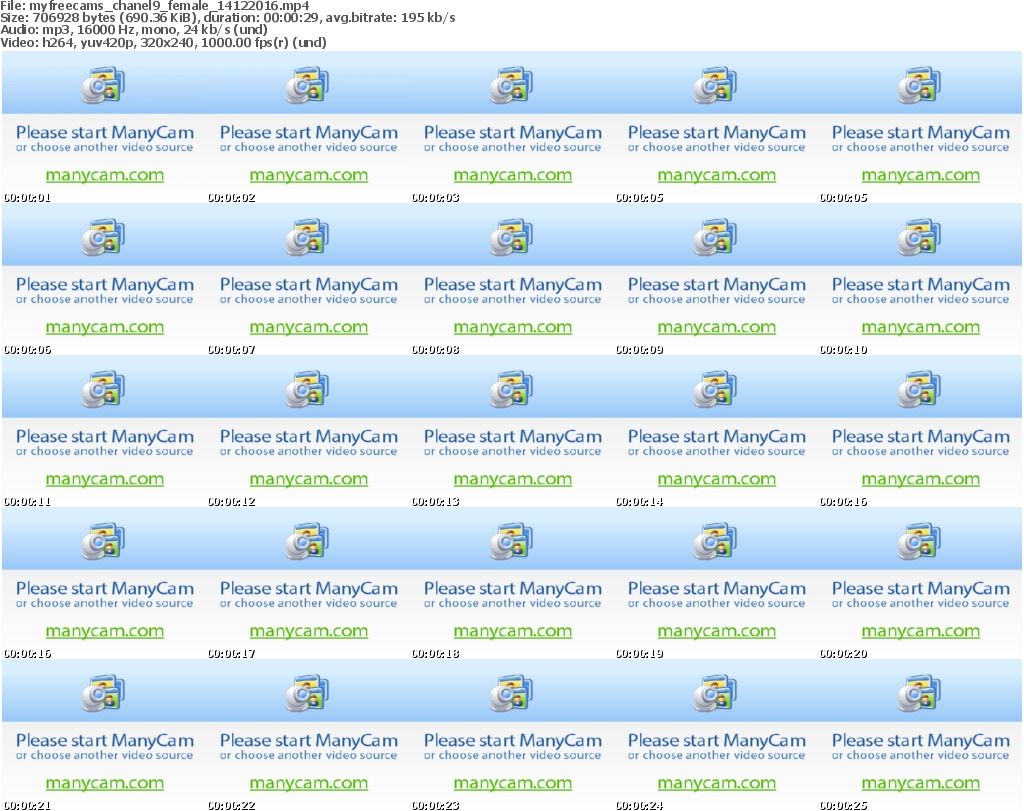Click ManyCam webcam icon in 00:00:22 frame

(307, 693)
